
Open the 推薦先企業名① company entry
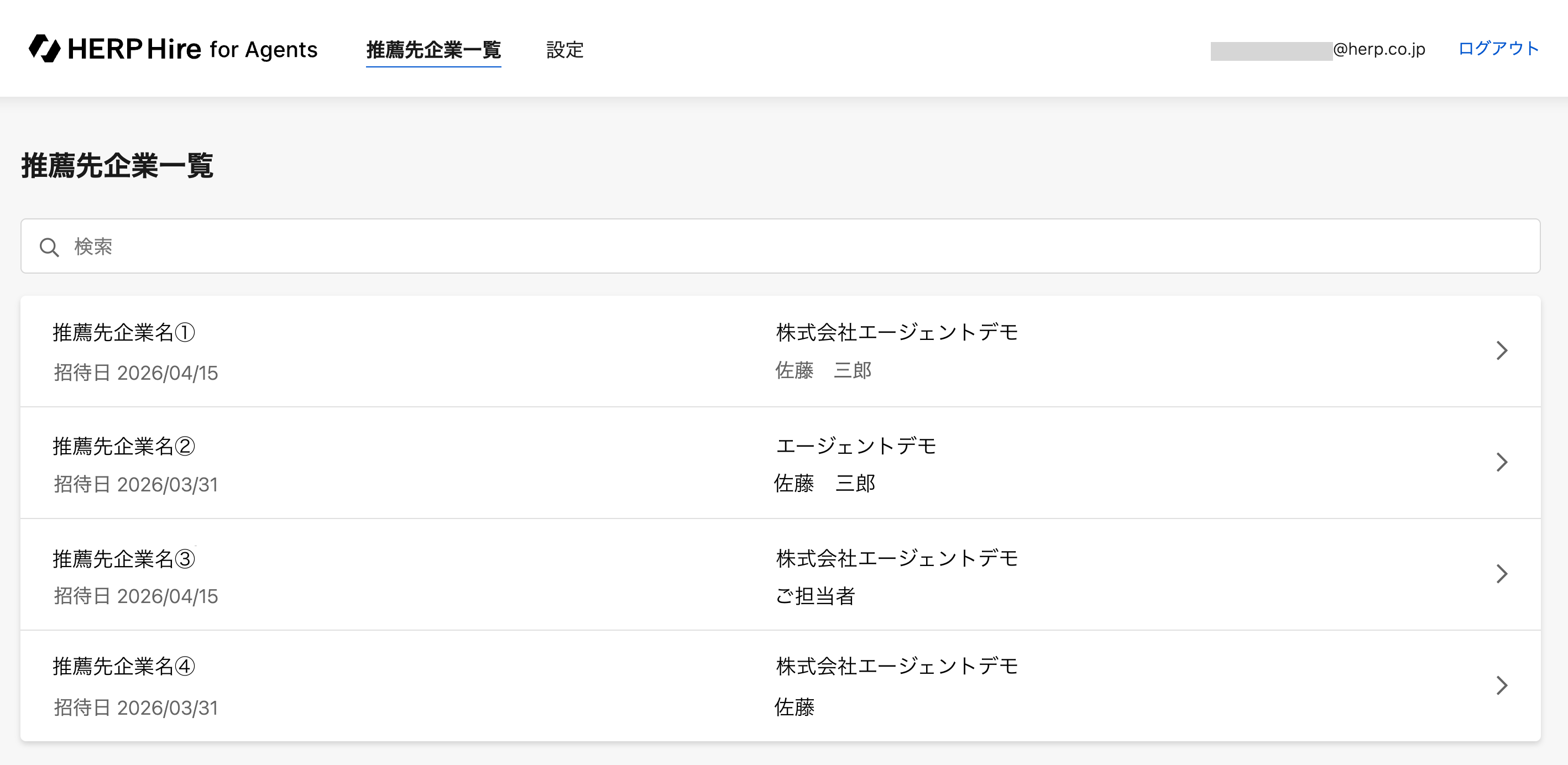coord(780,351)
